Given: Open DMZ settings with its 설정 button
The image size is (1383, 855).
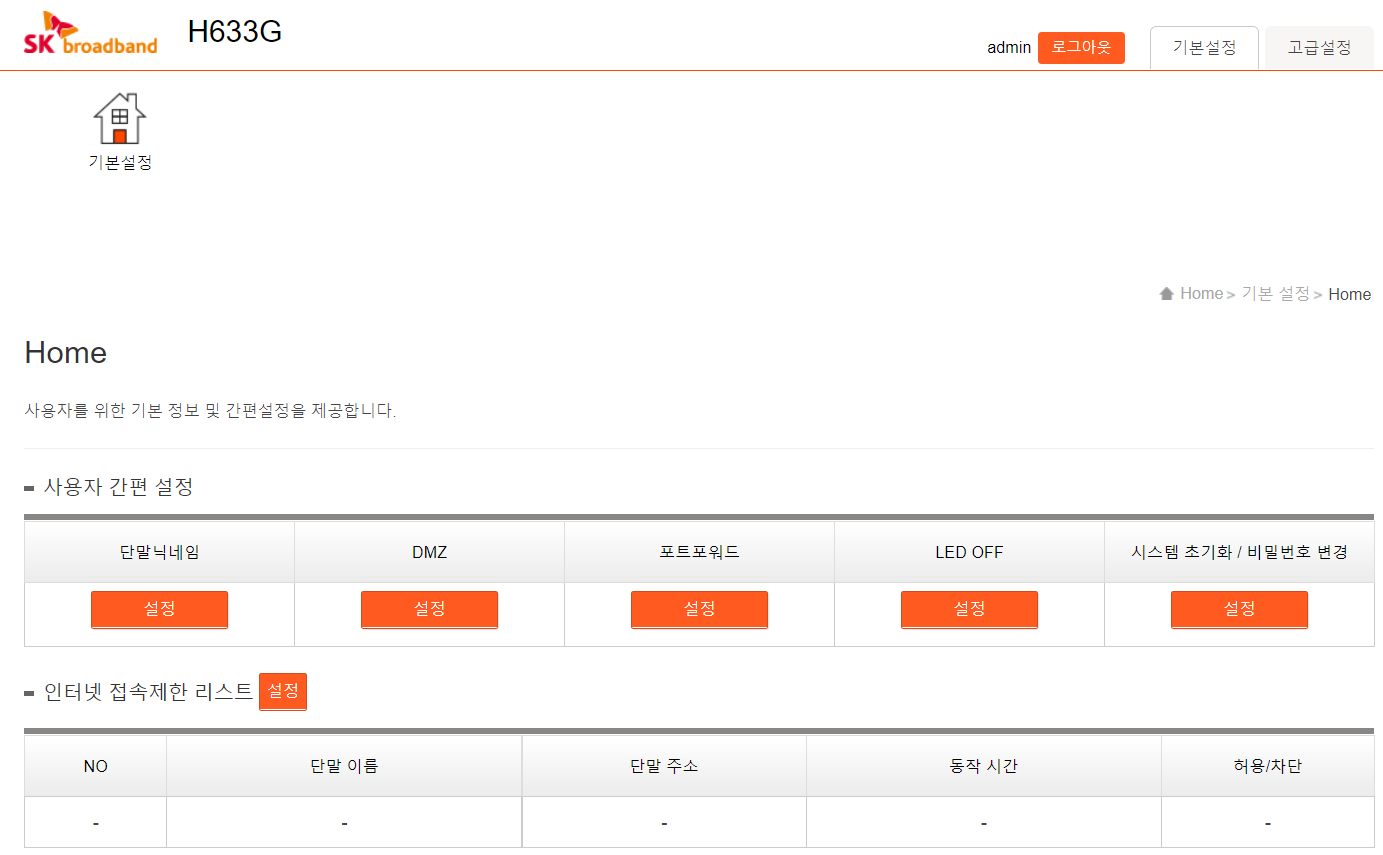Looking at the screenshot, I should tap(429, 609).
